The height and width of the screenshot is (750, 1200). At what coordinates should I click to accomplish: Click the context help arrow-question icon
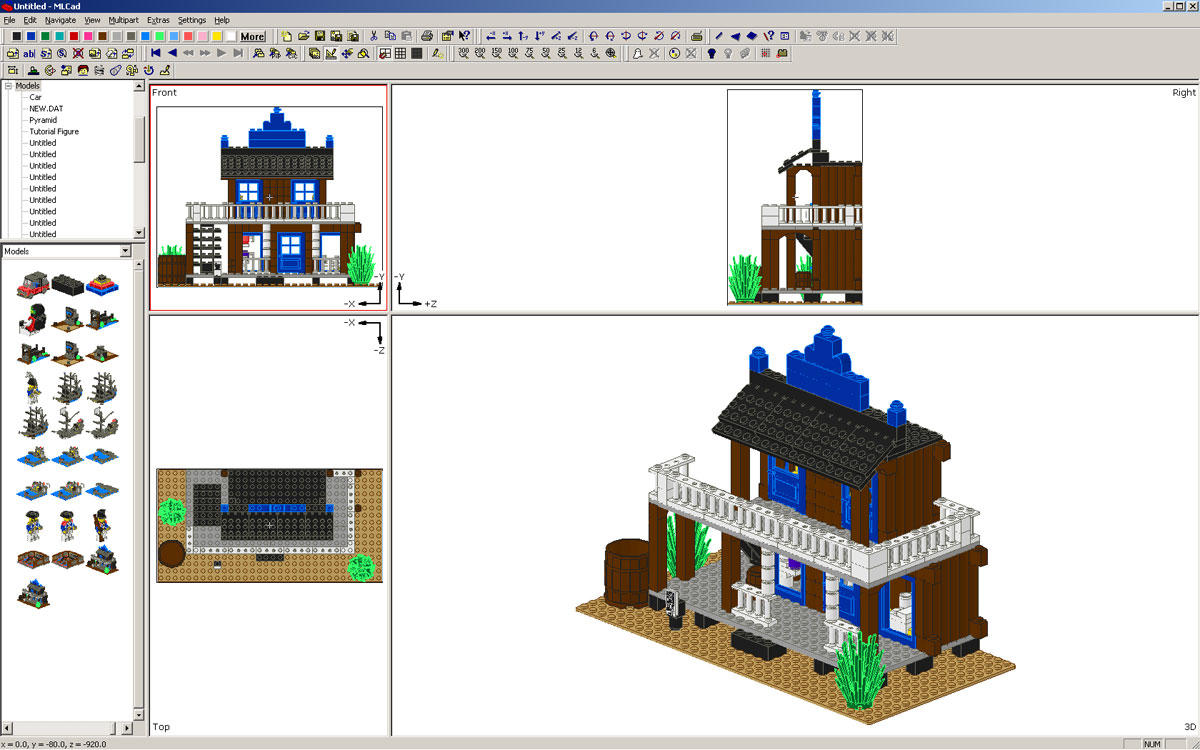point(464,36)
